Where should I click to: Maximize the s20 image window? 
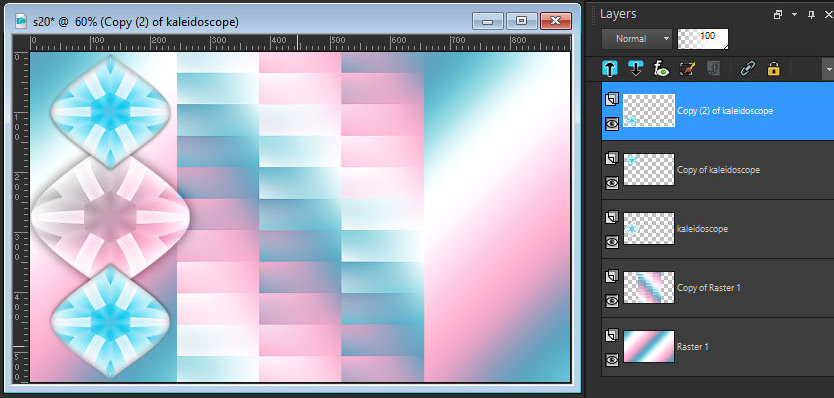pos(522,21)
